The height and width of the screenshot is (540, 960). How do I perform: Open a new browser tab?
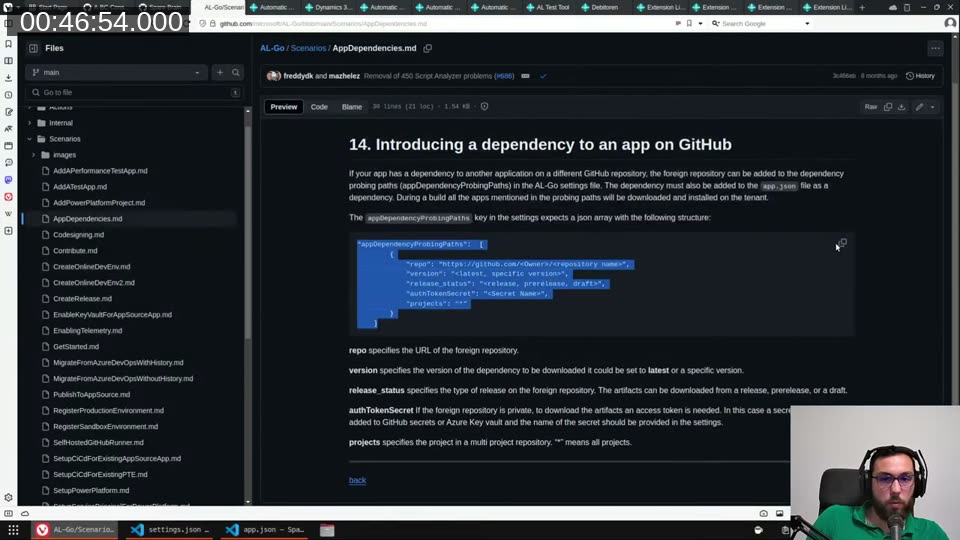[862, 7]
